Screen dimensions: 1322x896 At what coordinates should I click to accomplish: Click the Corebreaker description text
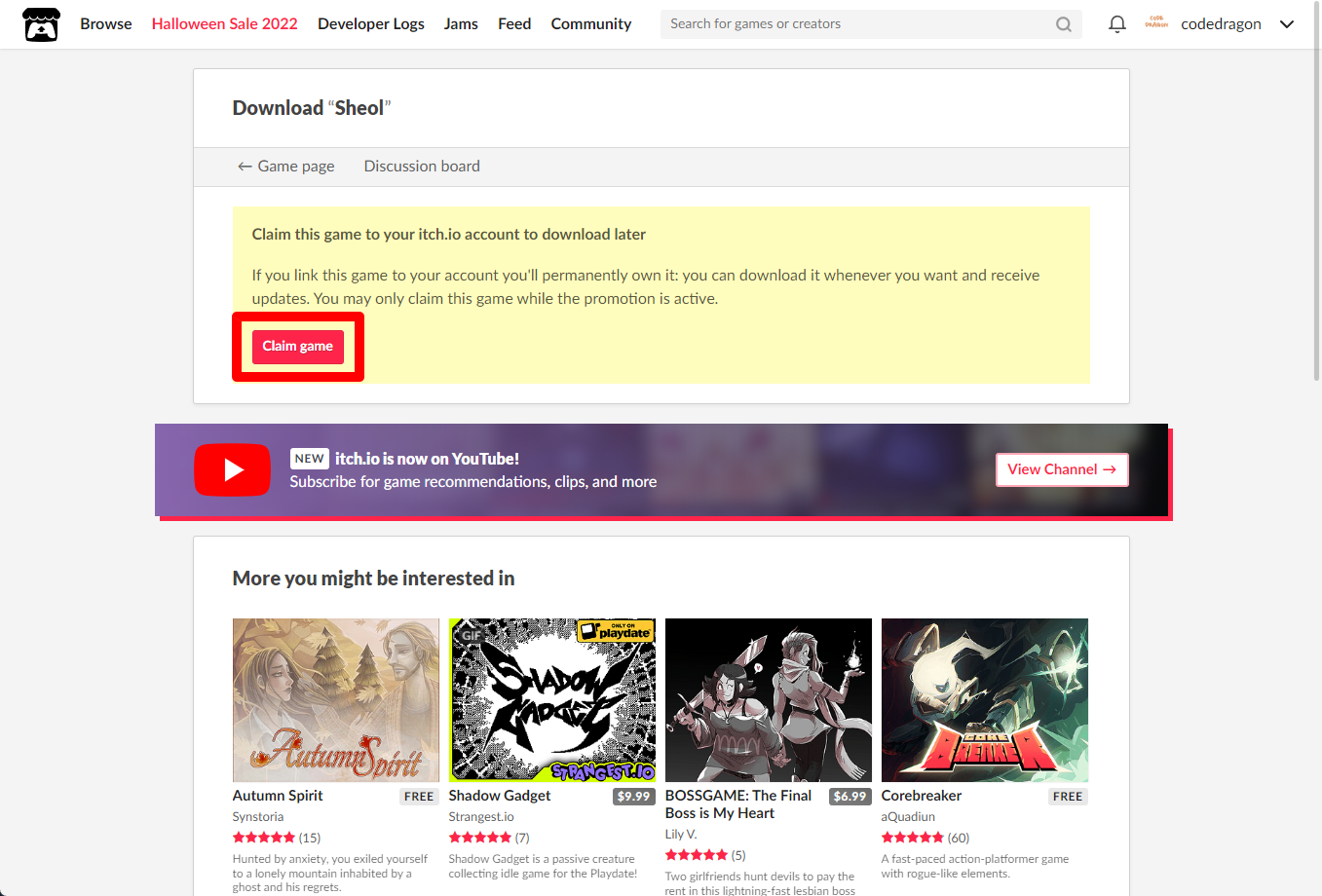point(975,867)
